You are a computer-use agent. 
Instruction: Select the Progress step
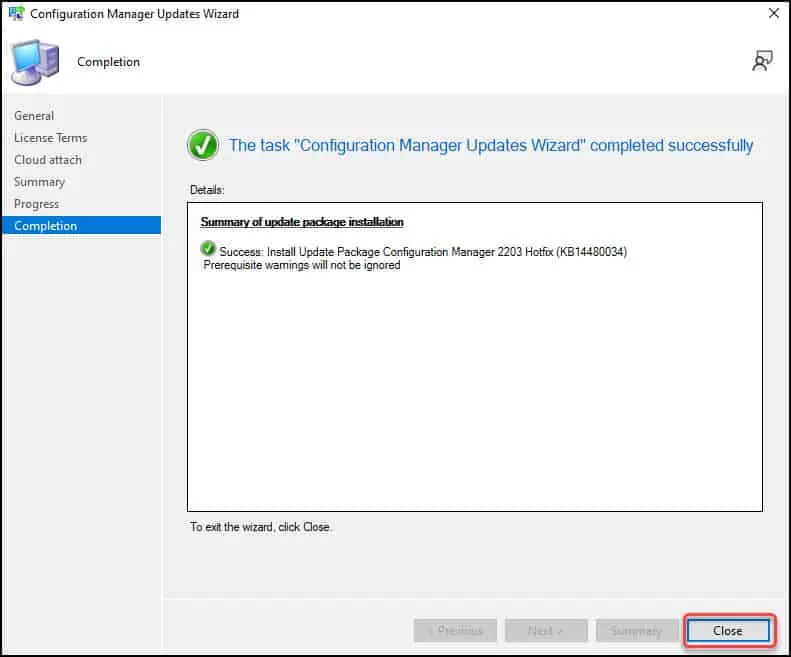(36, 204)
